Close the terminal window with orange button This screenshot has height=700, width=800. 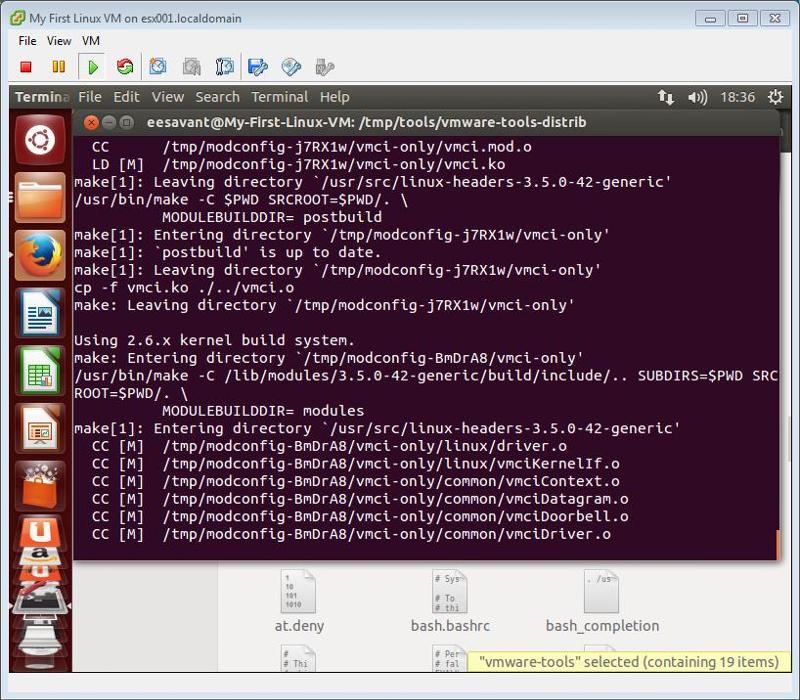click(x=91, y=122)
